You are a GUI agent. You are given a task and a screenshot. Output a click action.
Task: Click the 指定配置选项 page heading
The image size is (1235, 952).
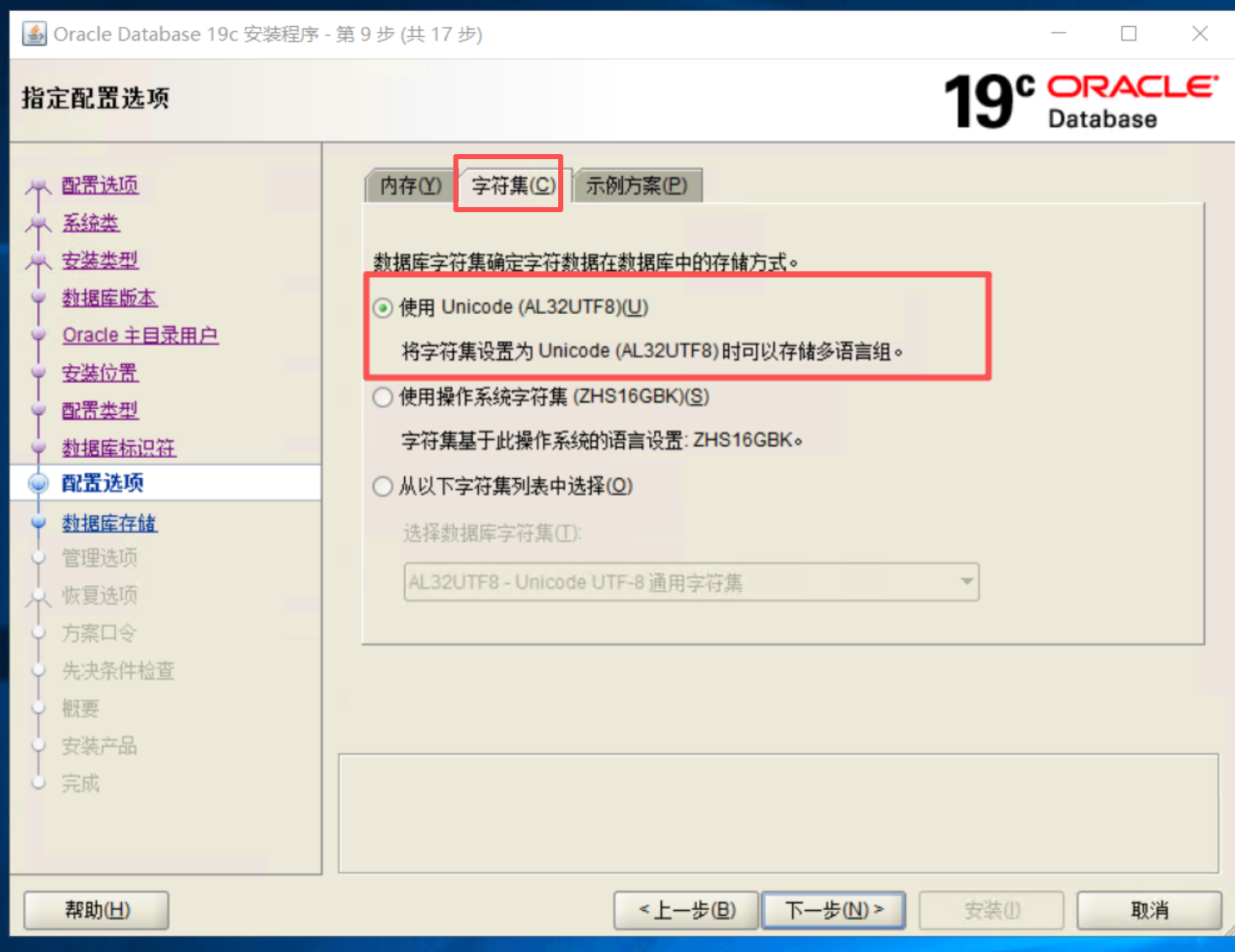click(x=95, y=98)
